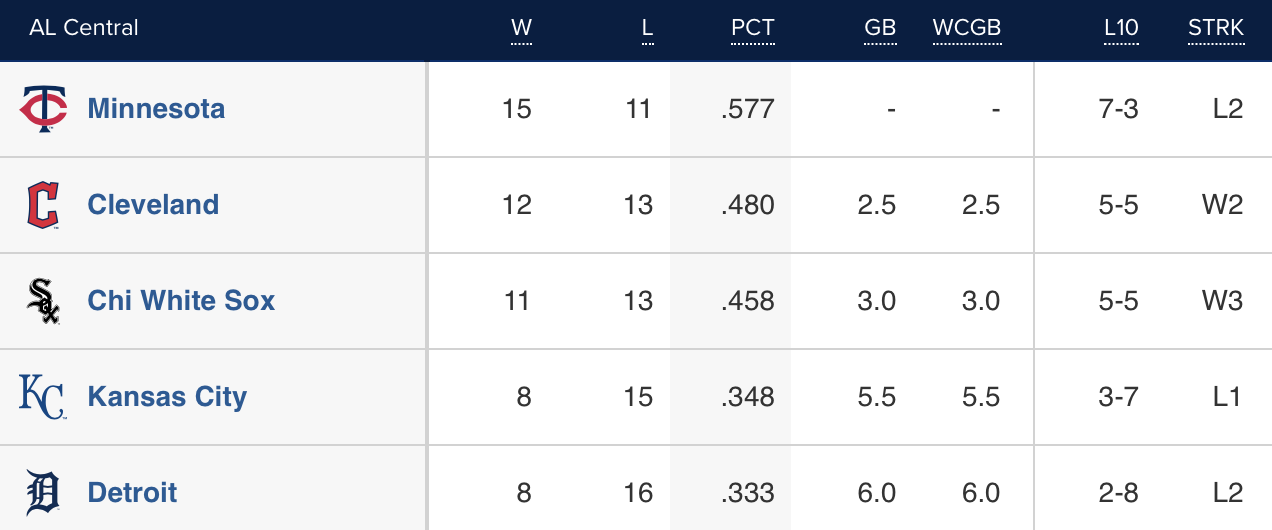Click the Chicago White Sox logo

pyautogui.click(x=43, y=301)
